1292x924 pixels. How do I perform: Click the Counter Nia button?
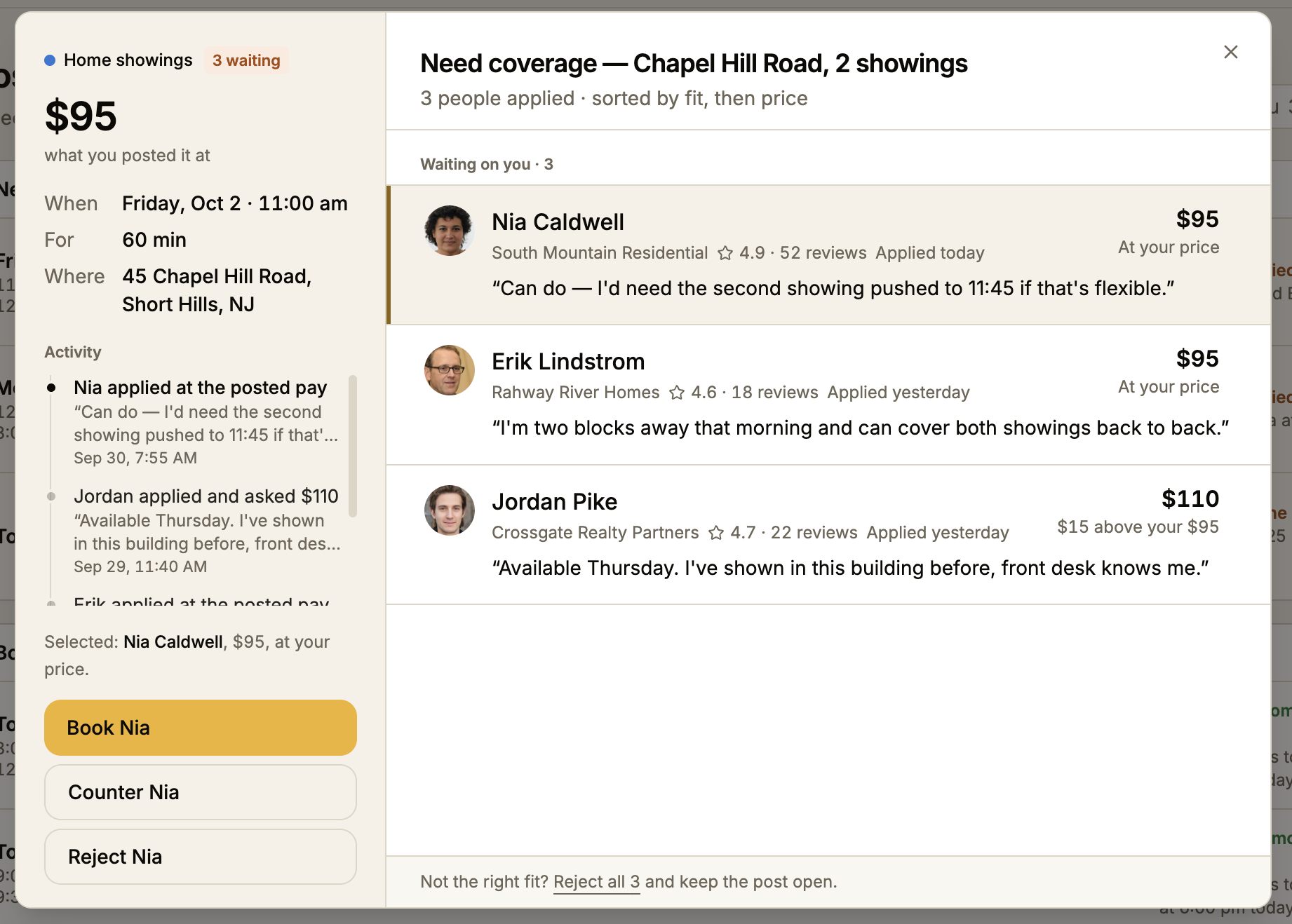pos(201,792)
